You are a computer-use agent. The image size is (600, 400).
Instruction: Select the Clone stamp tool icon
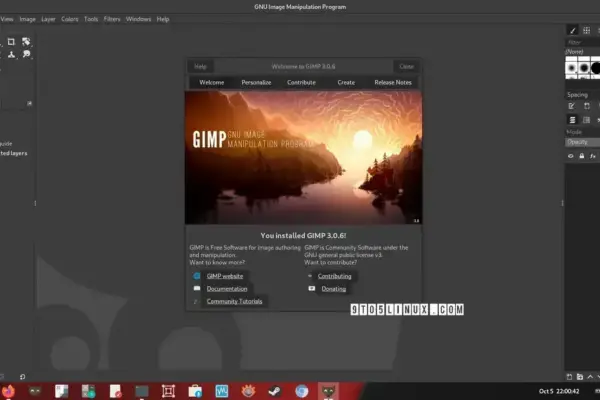click(11, 54)
